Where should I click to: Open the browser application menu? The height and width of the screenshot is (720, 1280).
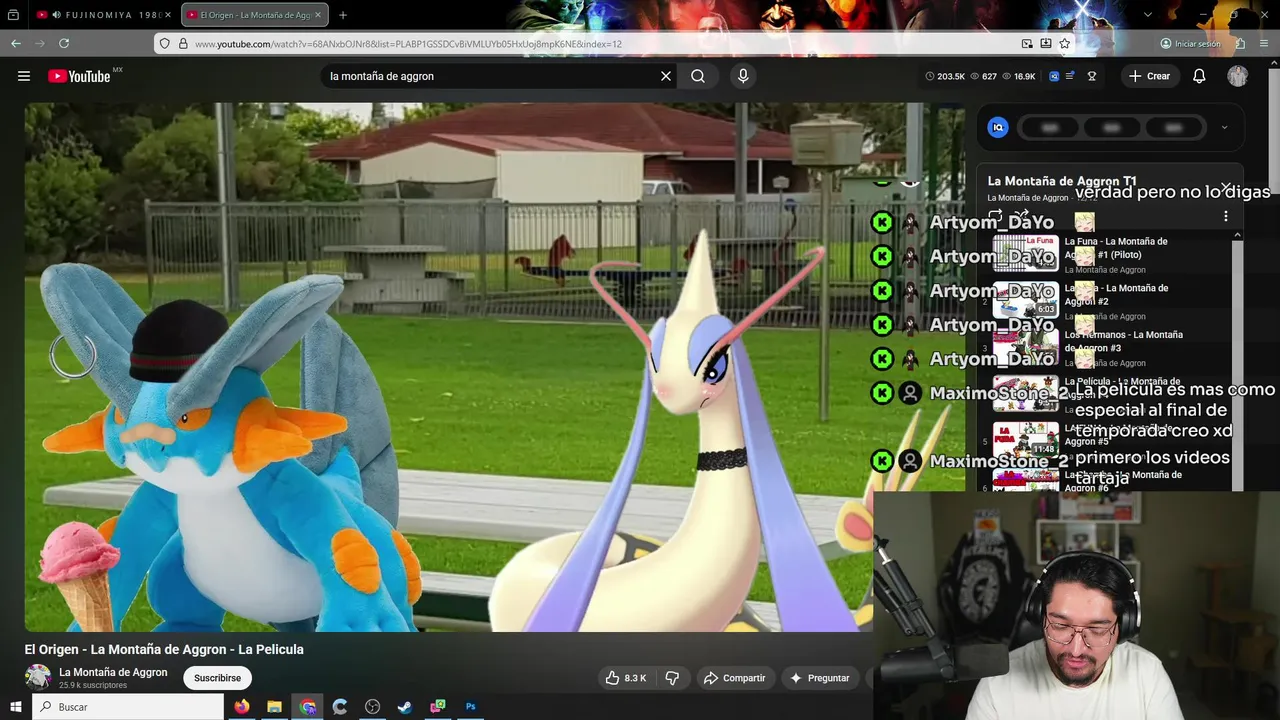[x=1264, y=44]
